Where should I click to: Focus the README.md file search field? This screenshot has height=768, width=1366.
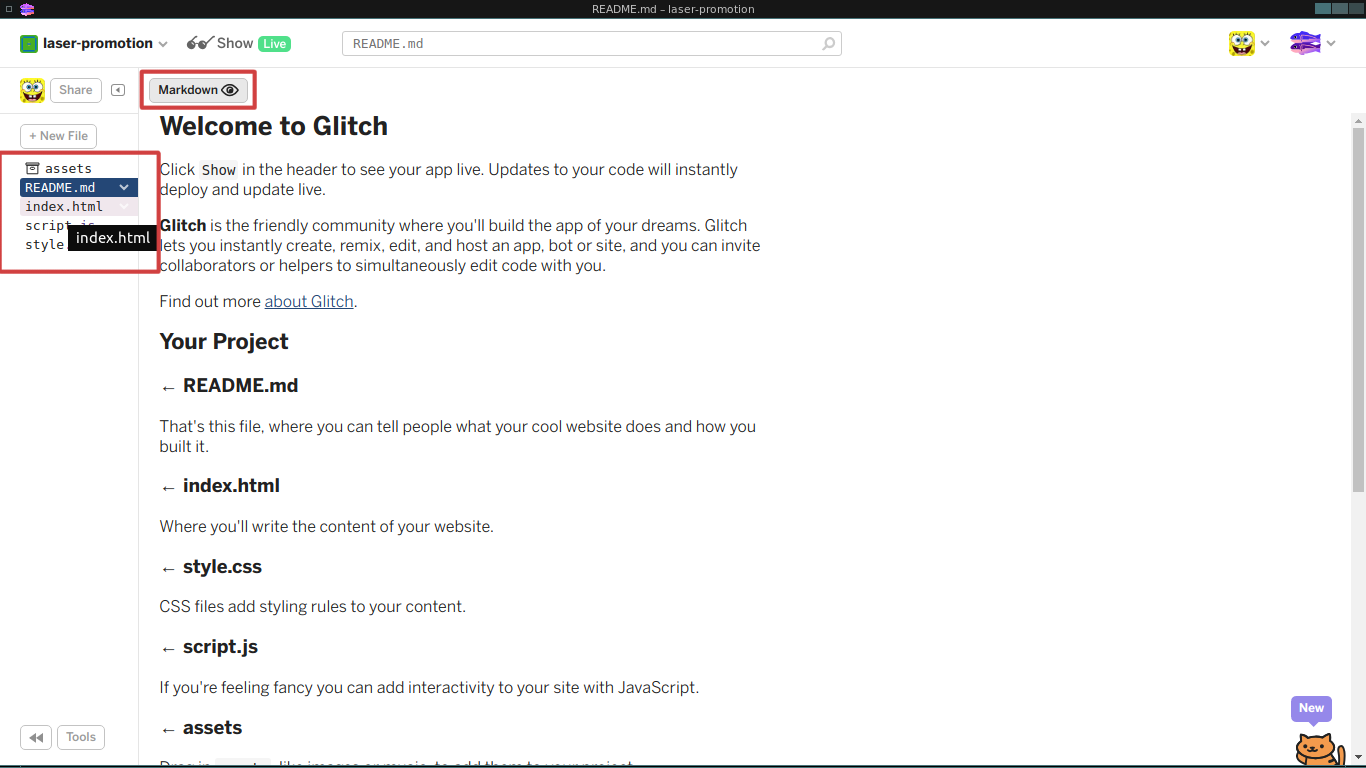[591, 44]
